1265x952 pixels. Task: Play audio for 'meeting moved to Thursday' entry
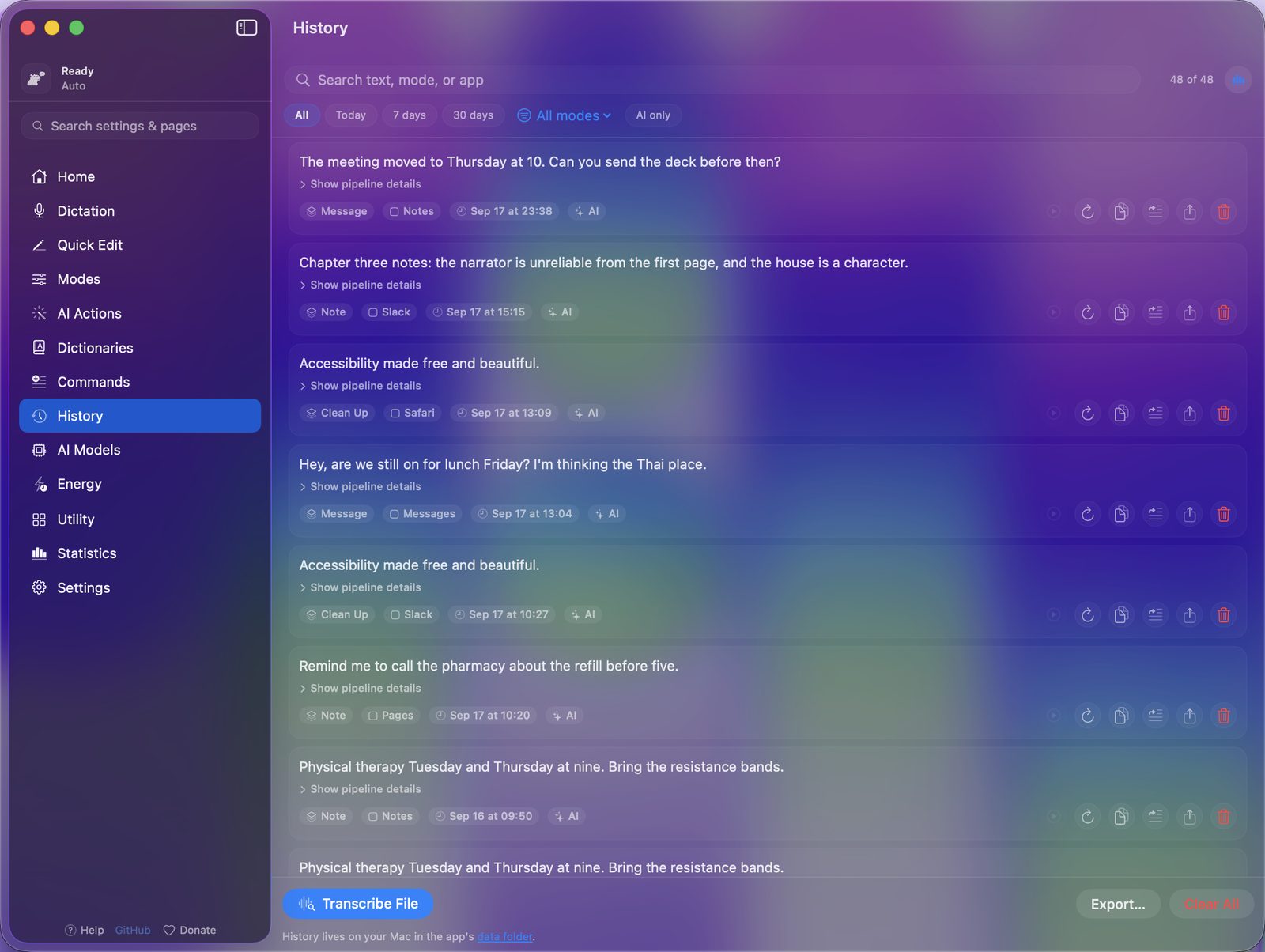coord(1054,212)
